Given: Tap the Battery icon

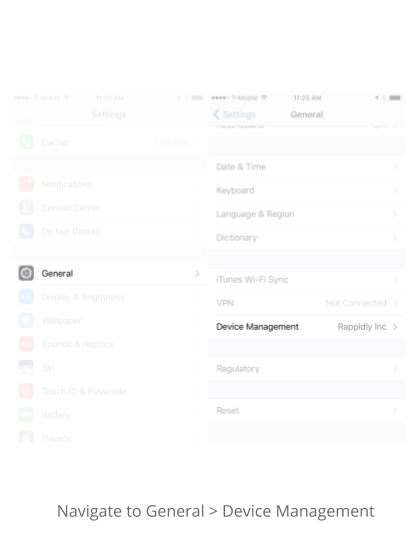Looking at the screenshot, I should click(26, 415).
